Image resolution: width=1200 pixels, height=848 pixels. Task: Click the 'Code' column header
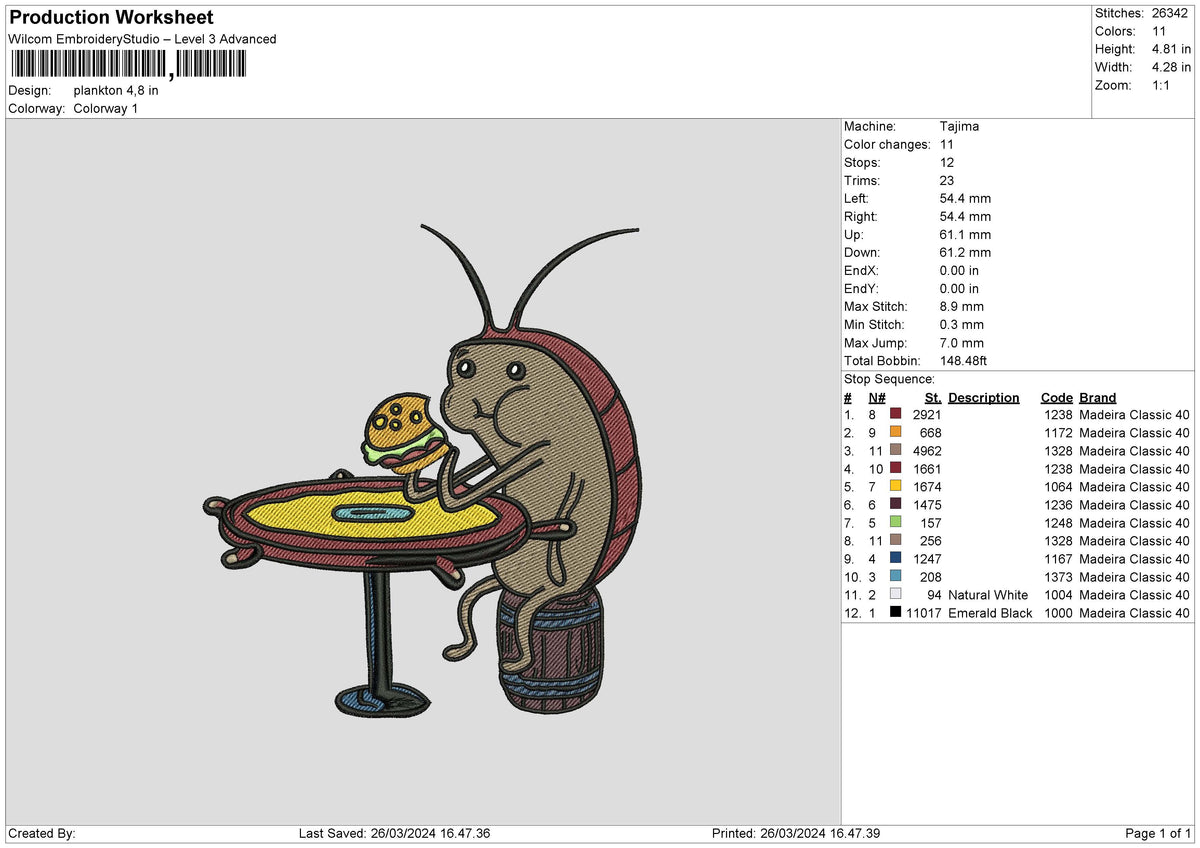pyautogui.click(x=1056, y=397)
